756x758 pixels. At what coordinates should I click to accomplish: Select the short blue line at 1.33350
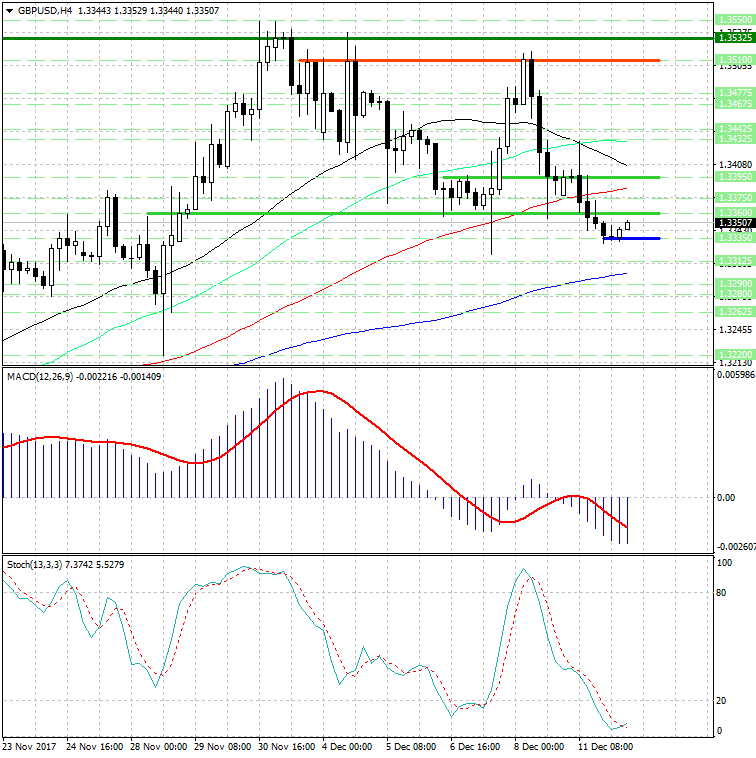point(632,238)
